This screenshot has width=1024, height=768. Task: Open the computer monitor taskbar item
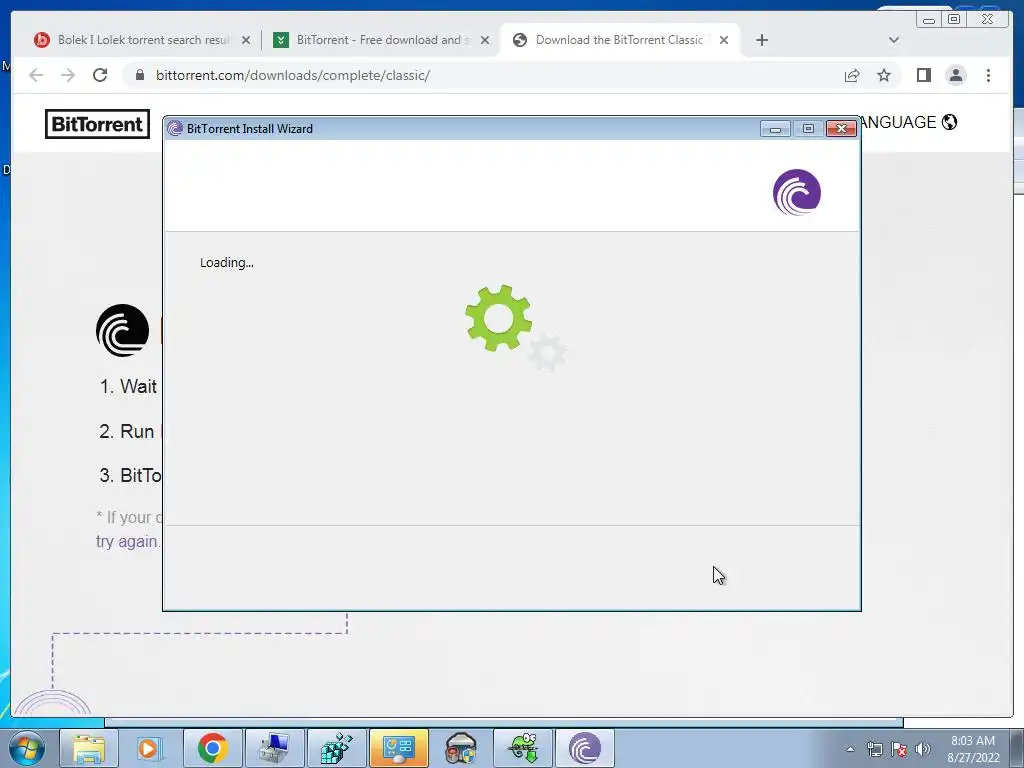point(274,748)
